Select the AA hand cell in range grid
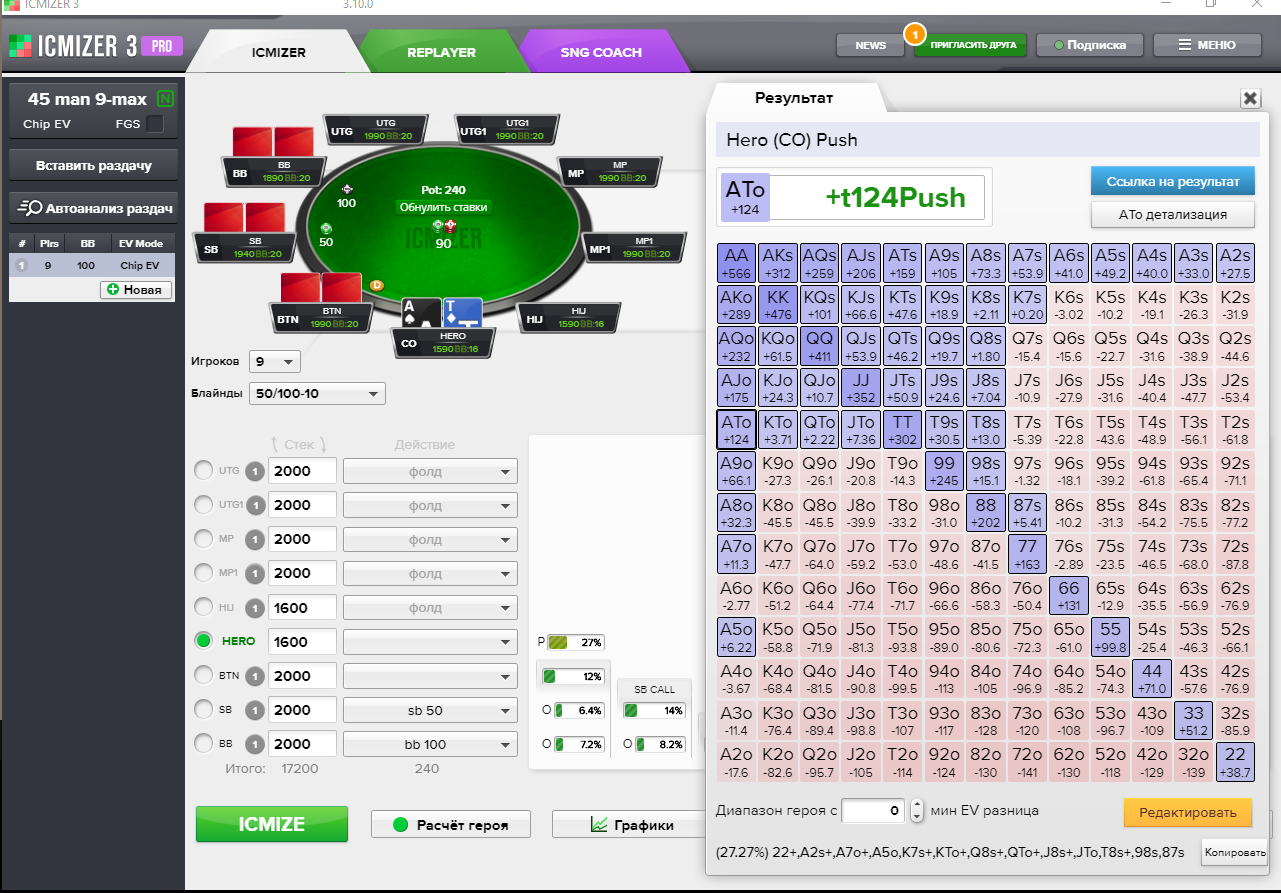 click(736, 264)
